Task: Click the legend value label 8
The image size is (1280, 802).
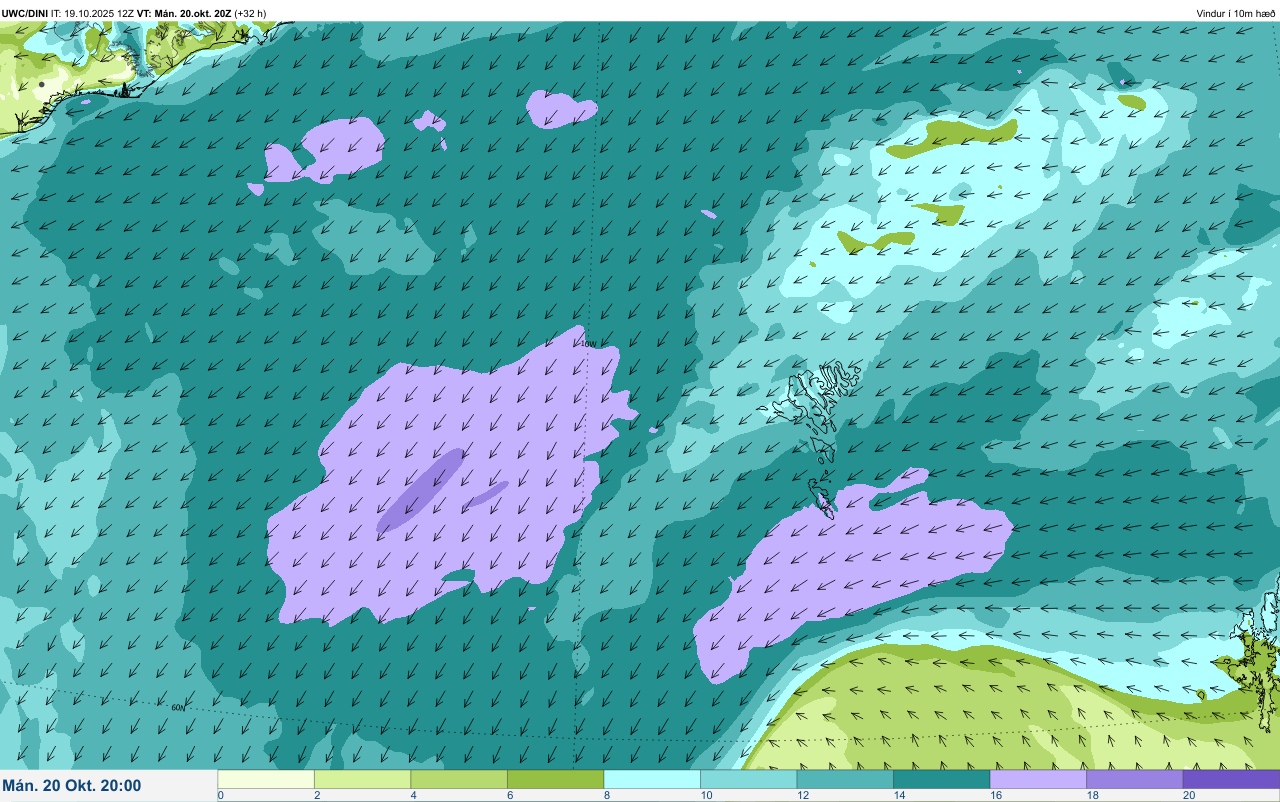Action: [606, 796]
